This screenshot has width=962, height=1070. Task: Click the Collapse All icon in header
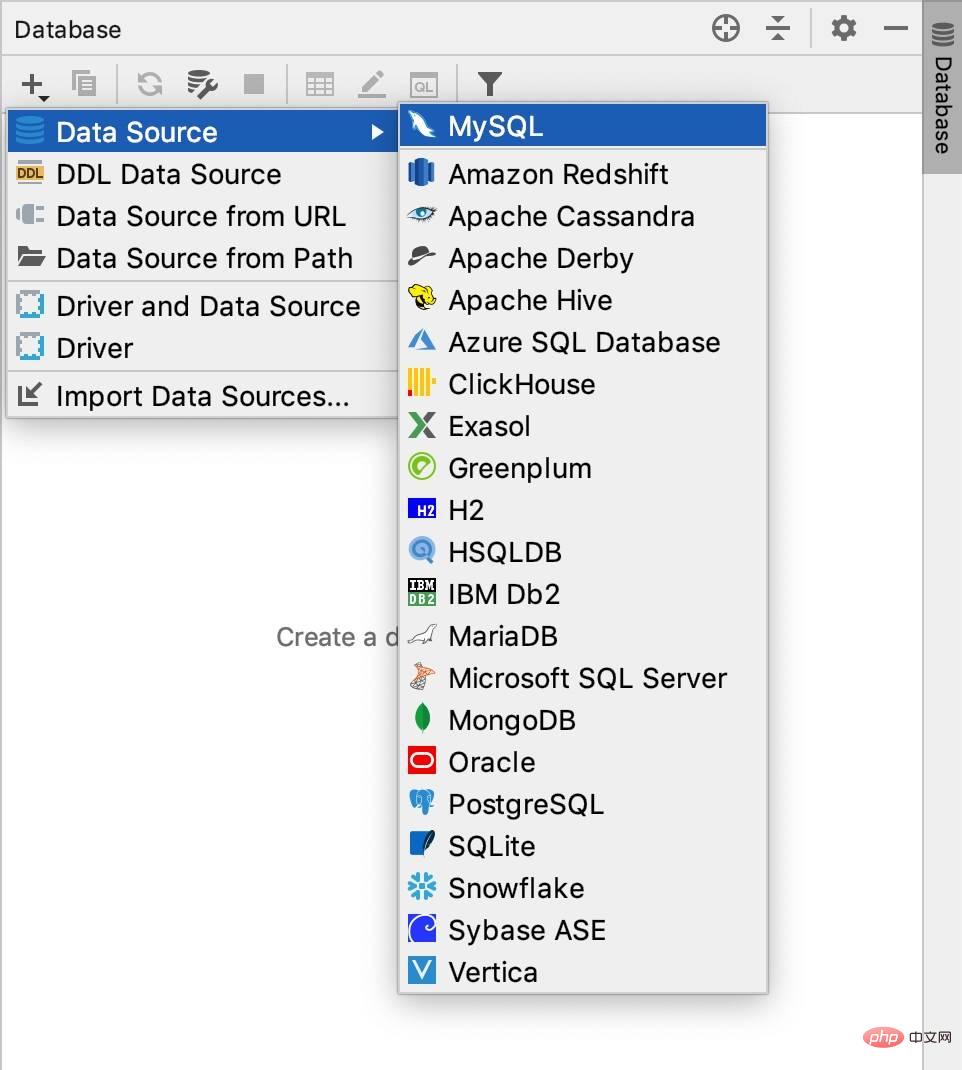(777, 29)
